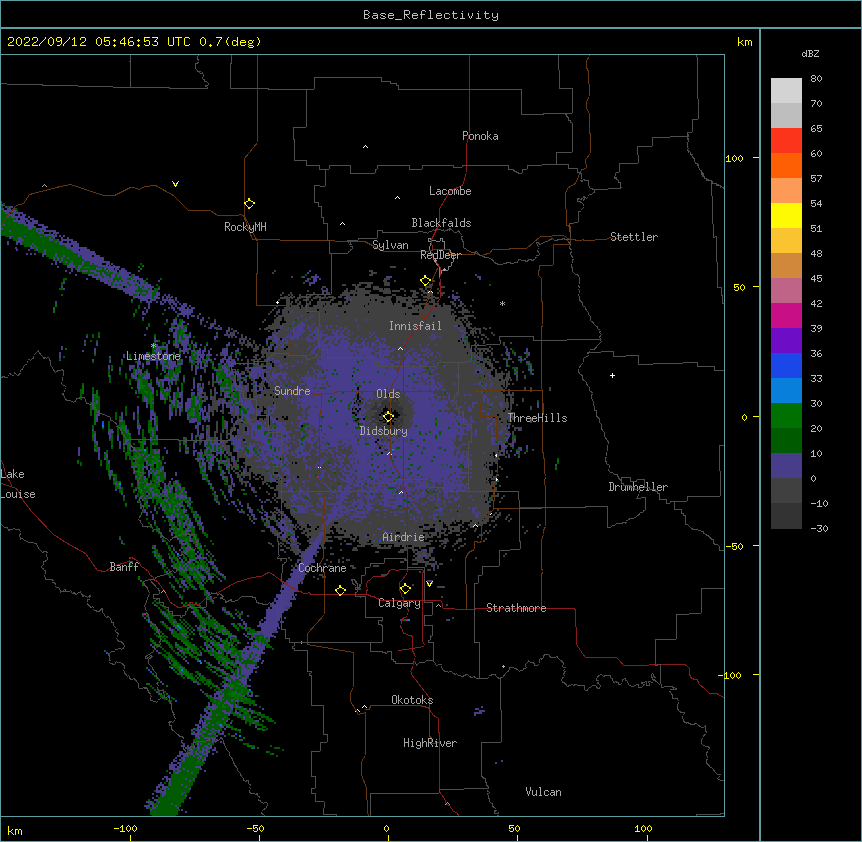Click the 0.7(deg) elevation angle text
Viewport: 862px width, 842px height.
click(230, 42)
